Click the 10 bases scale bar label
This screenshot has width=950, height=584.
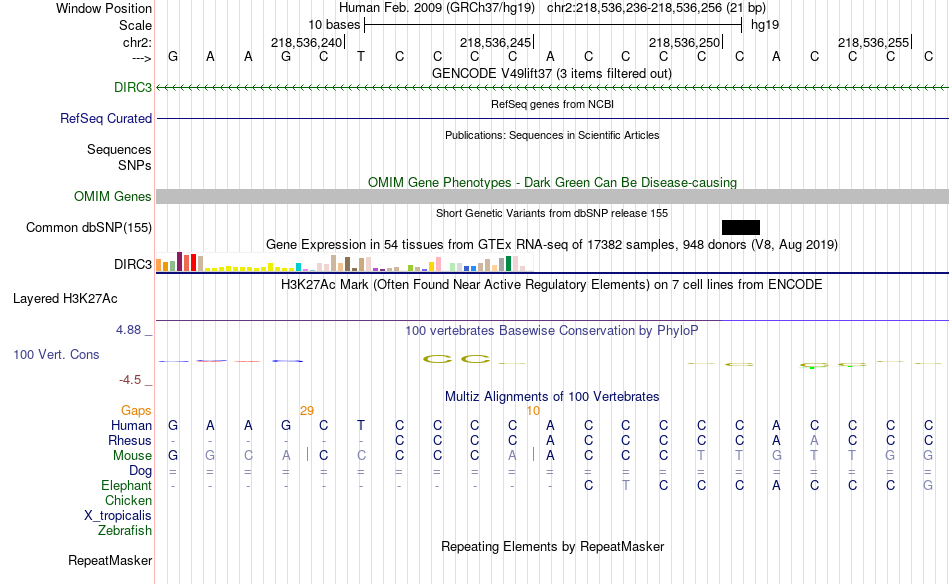[334, 25]
